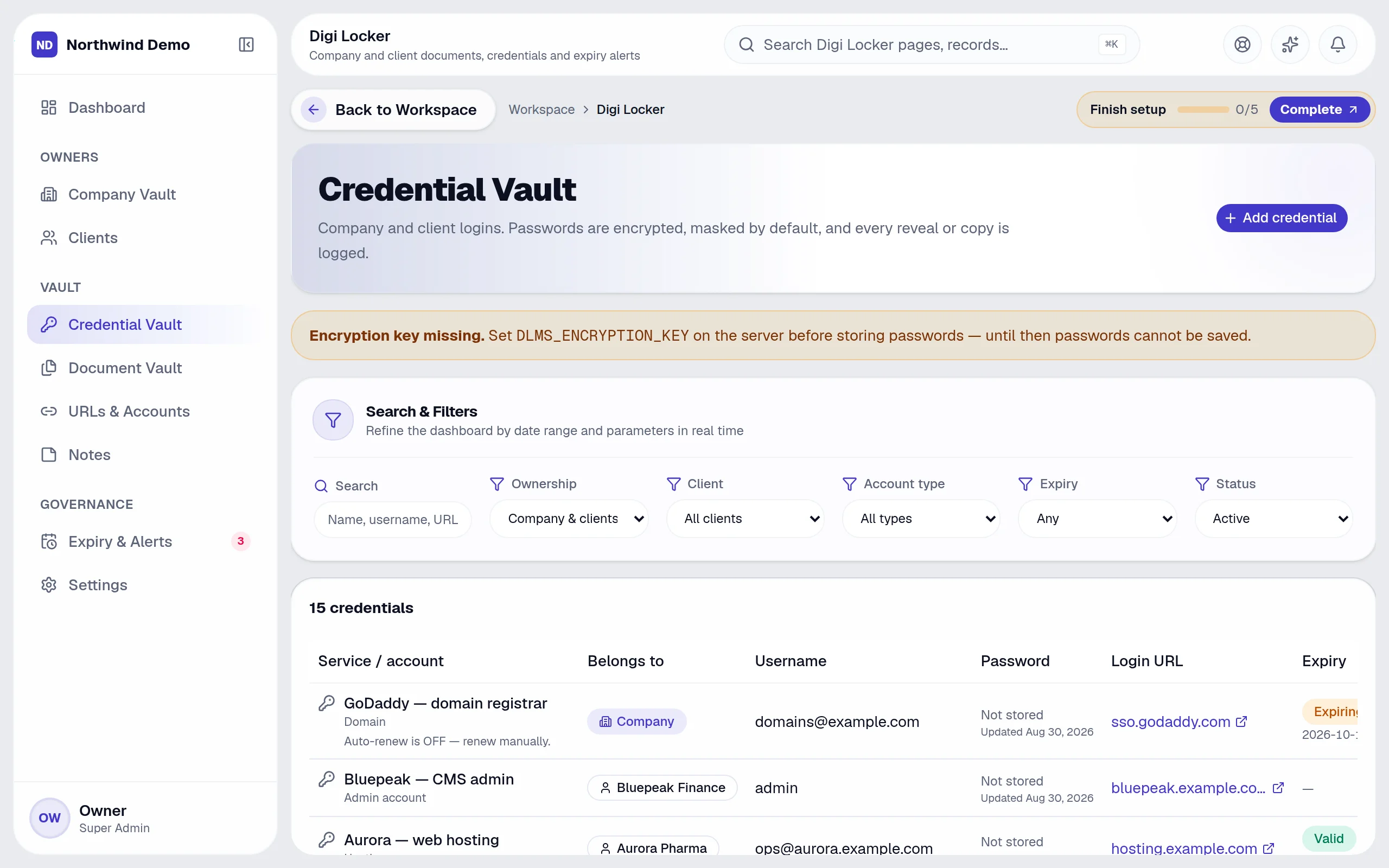Open the All clients dropdown
Image resolution: width=1389 pixels, height=868 pixels.
745,519
